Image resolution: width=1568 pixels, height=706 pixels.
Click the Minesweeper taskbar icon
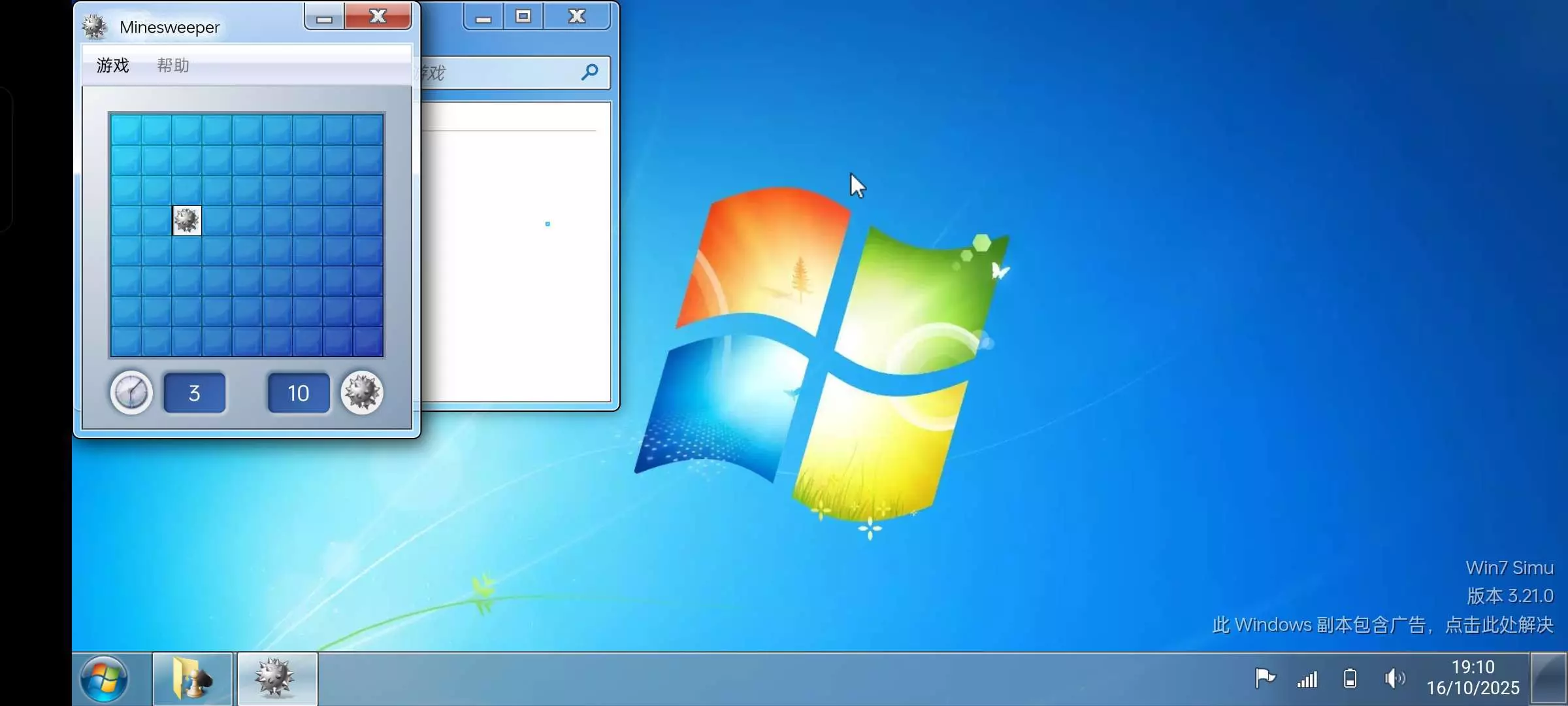(x=276, y=679)
